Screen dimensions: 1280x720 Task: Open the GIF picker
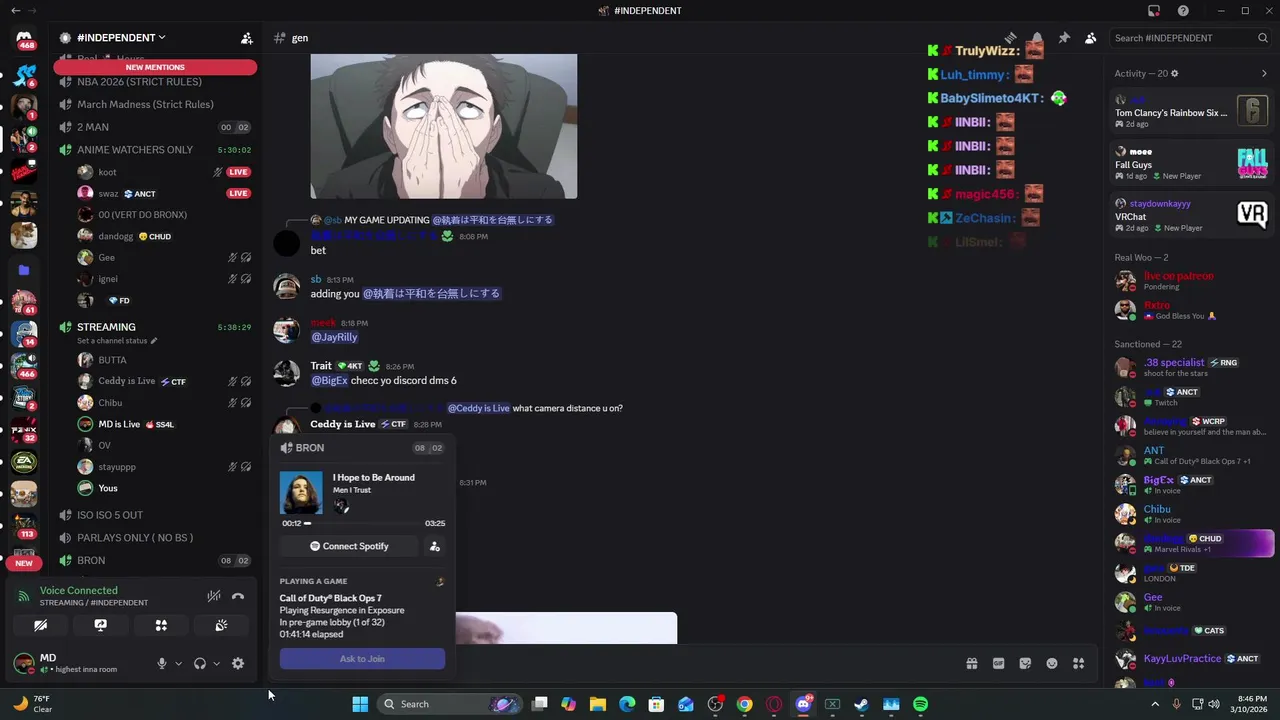998,663
